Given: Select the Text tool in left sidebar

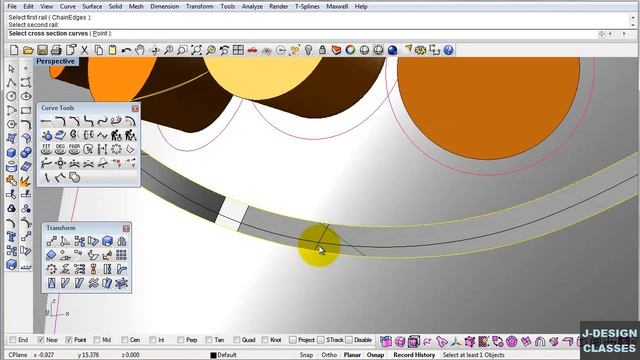Looking at the screenshot, I should (x=11, y=237).
